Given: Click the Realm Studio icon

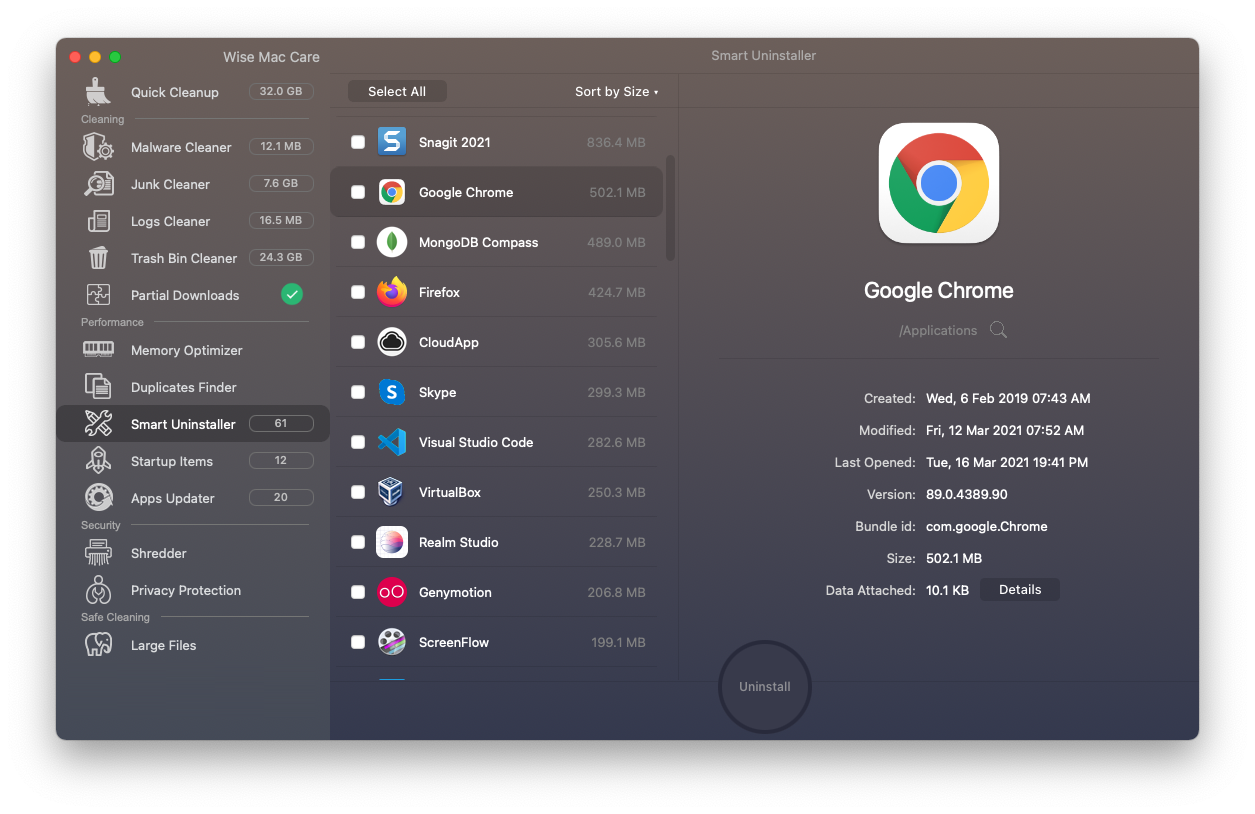Looking at the screenshot, I should pyautogui.click(x=392, y=542).
